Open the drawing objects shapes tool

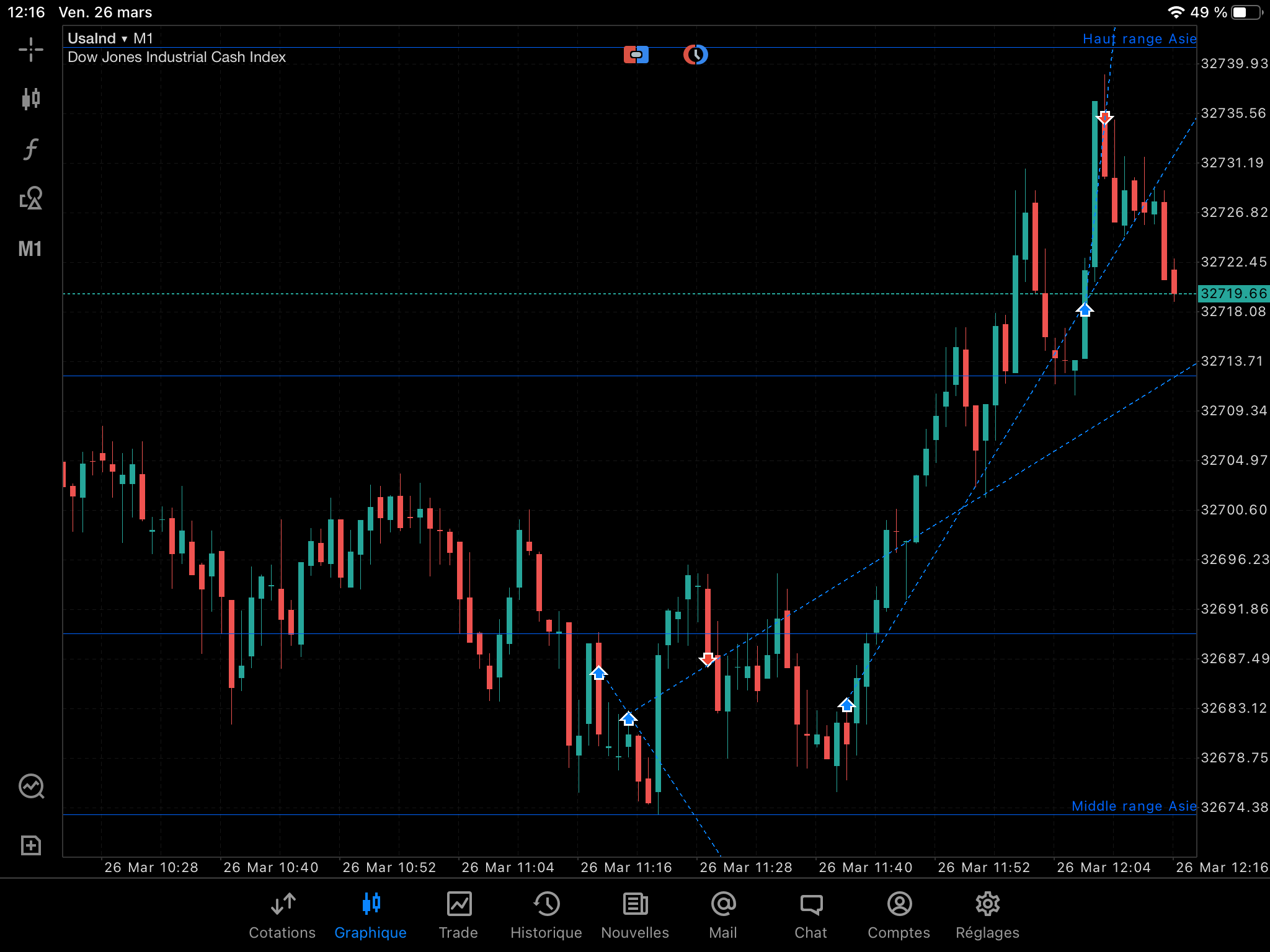pos(30,198)
